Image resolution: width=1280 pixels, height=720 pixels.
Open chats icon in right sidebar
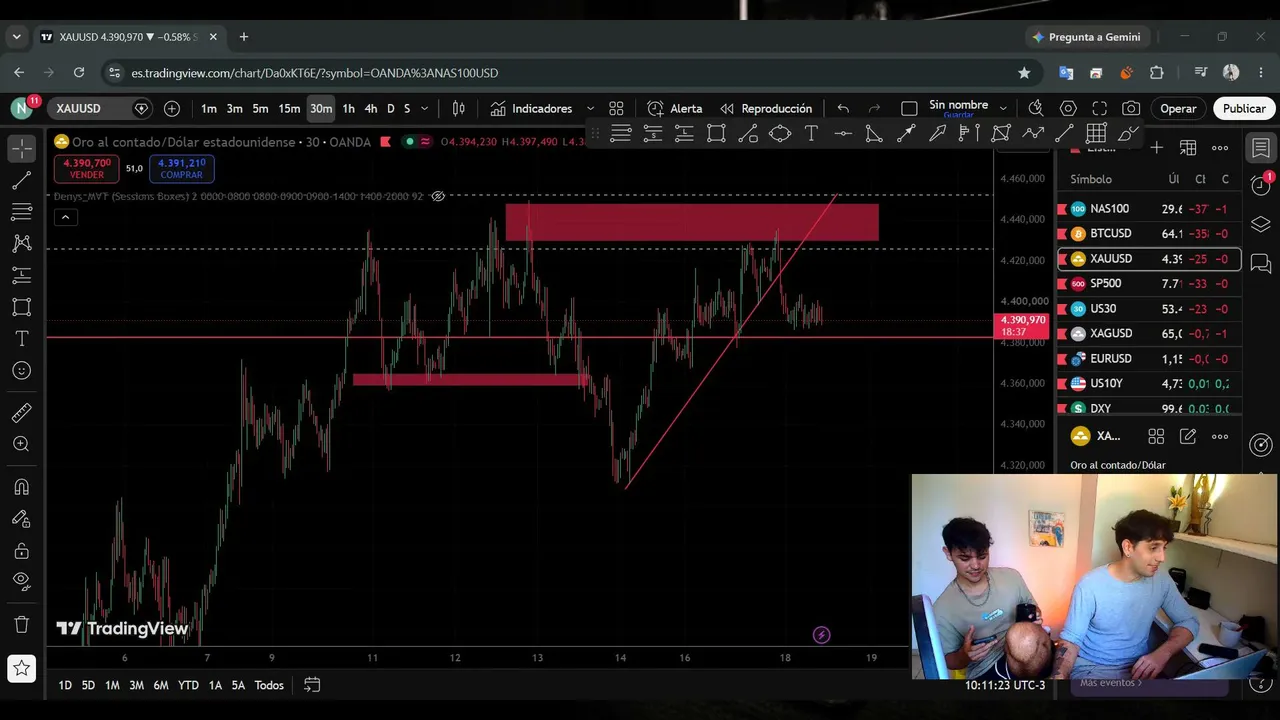pos(1261,263)
